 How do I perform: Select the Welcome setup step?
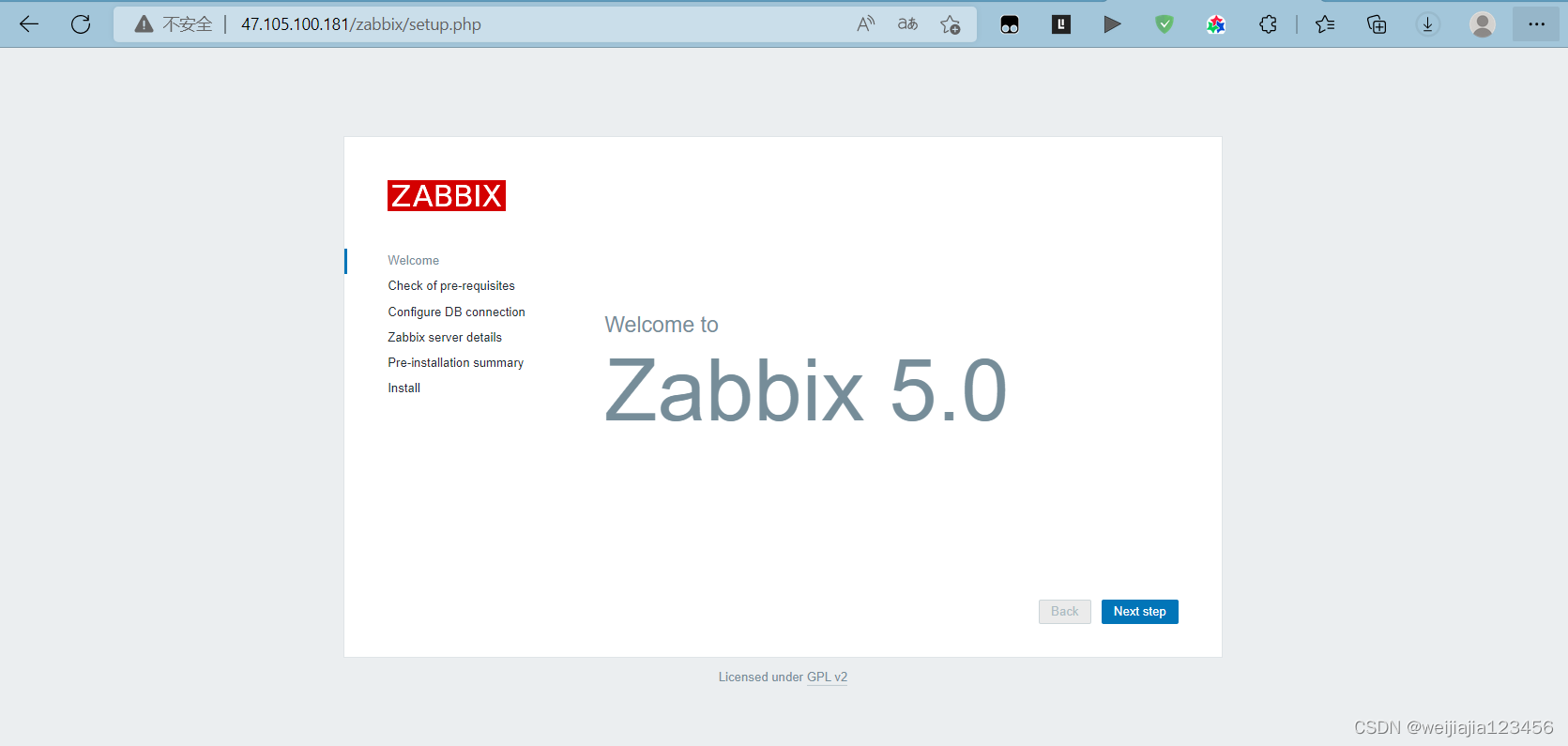point(414,260)
